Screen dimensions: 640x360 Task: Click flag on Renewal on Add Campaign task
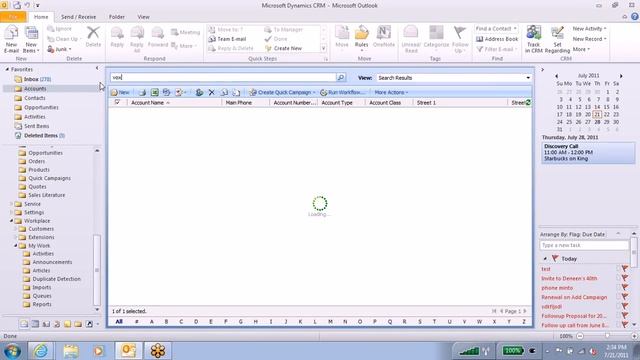[624, 297]
